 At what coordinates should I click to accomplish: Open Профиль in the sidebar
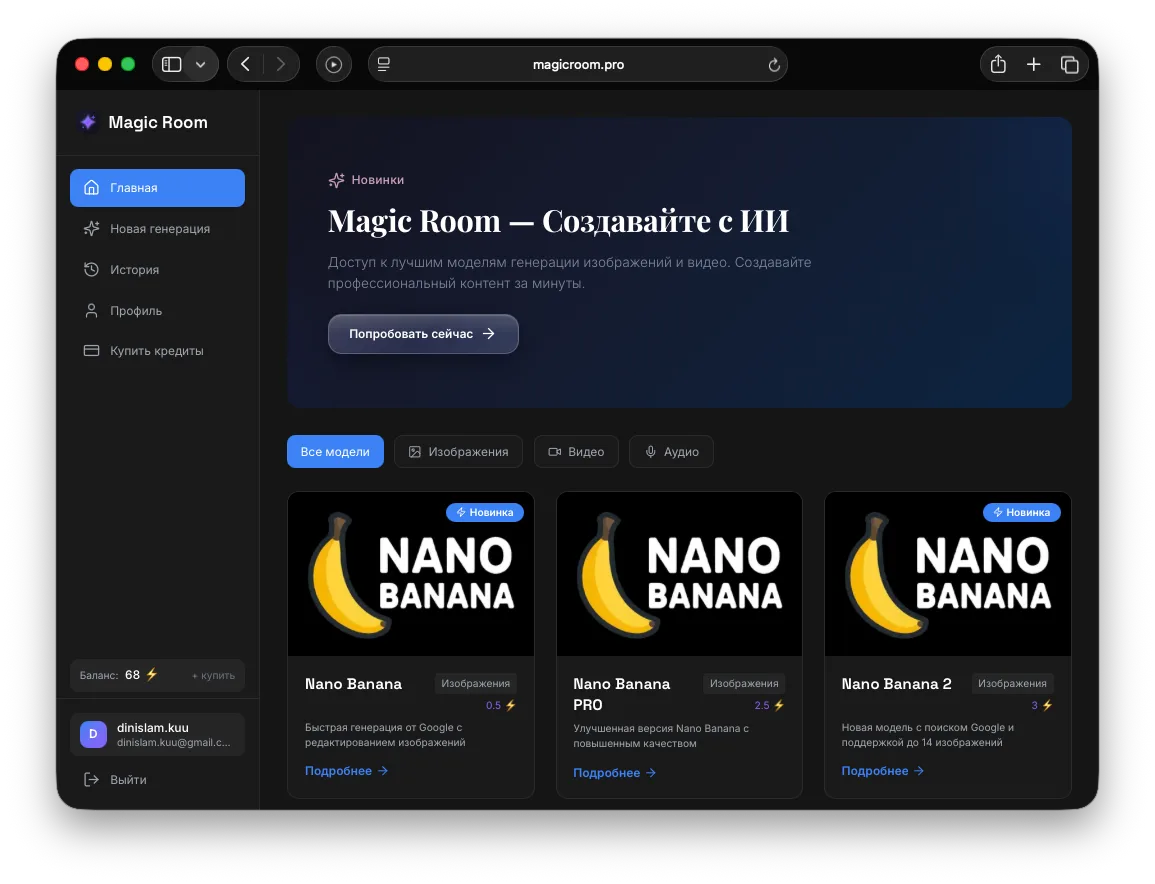(157, 311)
